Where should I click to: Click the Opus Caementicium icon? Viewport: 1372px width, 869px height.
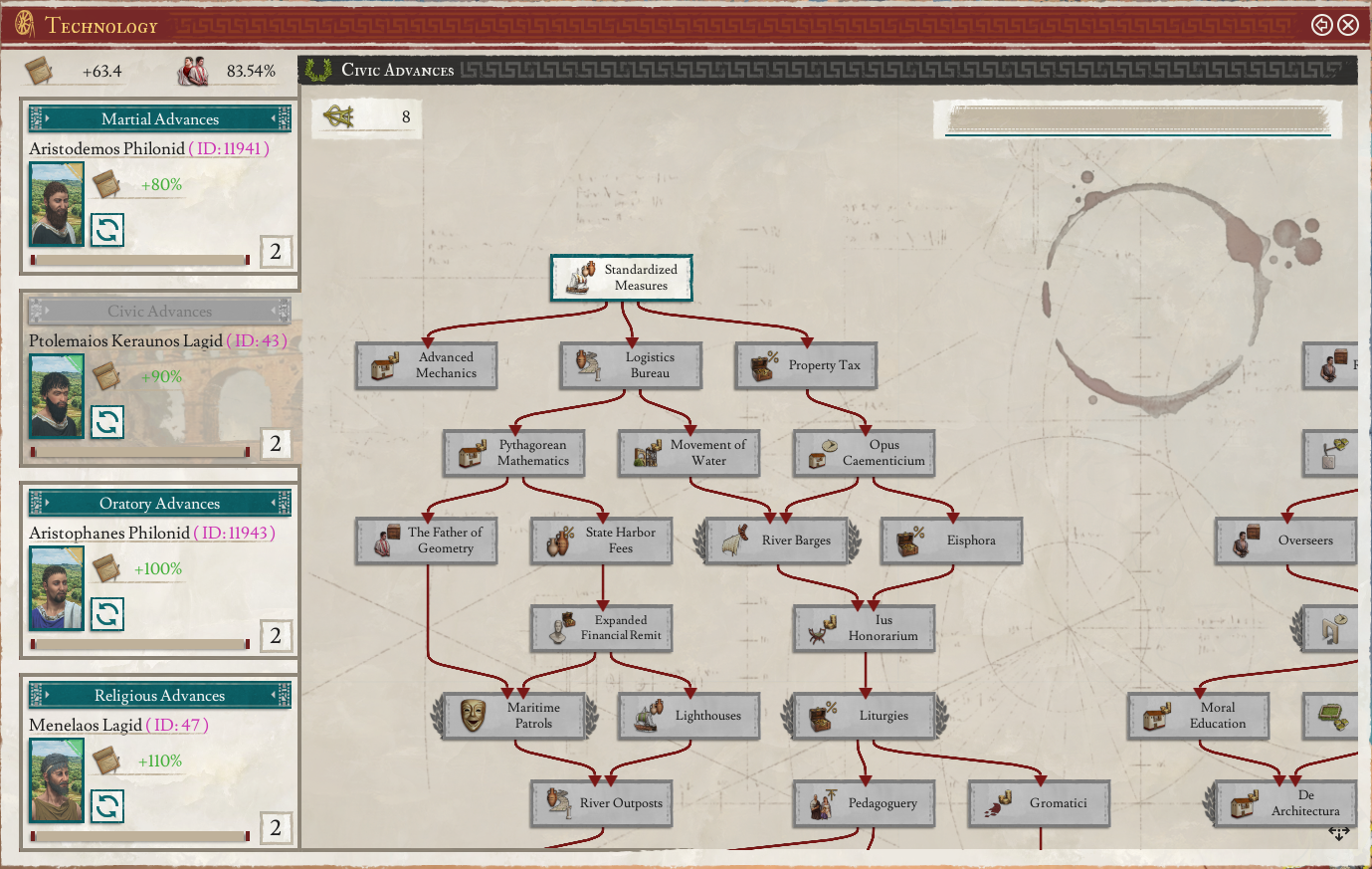point(823,453)
